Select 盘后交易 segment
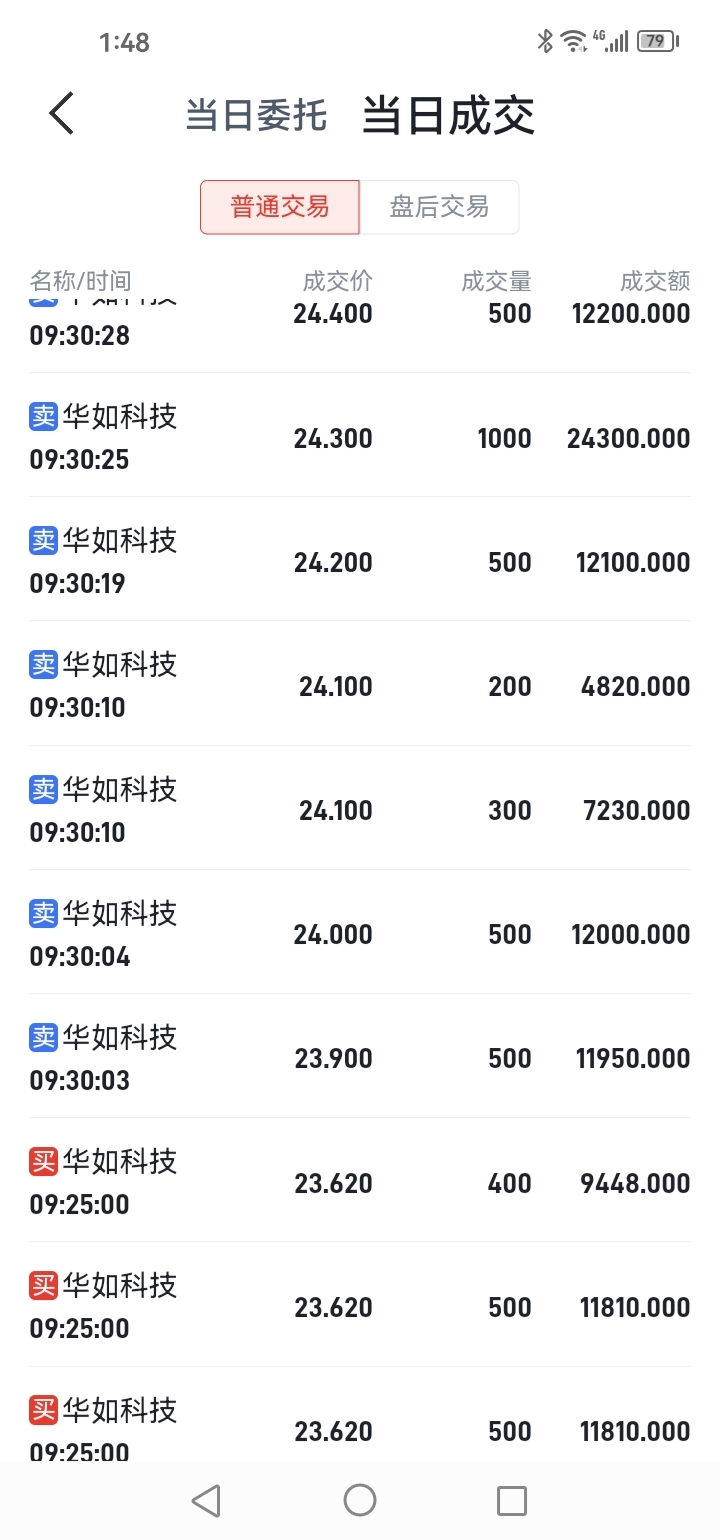 point(439,207)
